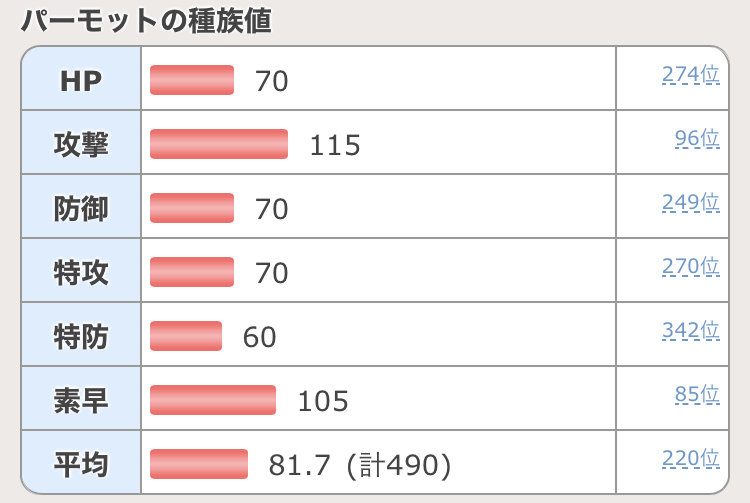
Task: Click the 特攻 row header
Action: (81, 272)
